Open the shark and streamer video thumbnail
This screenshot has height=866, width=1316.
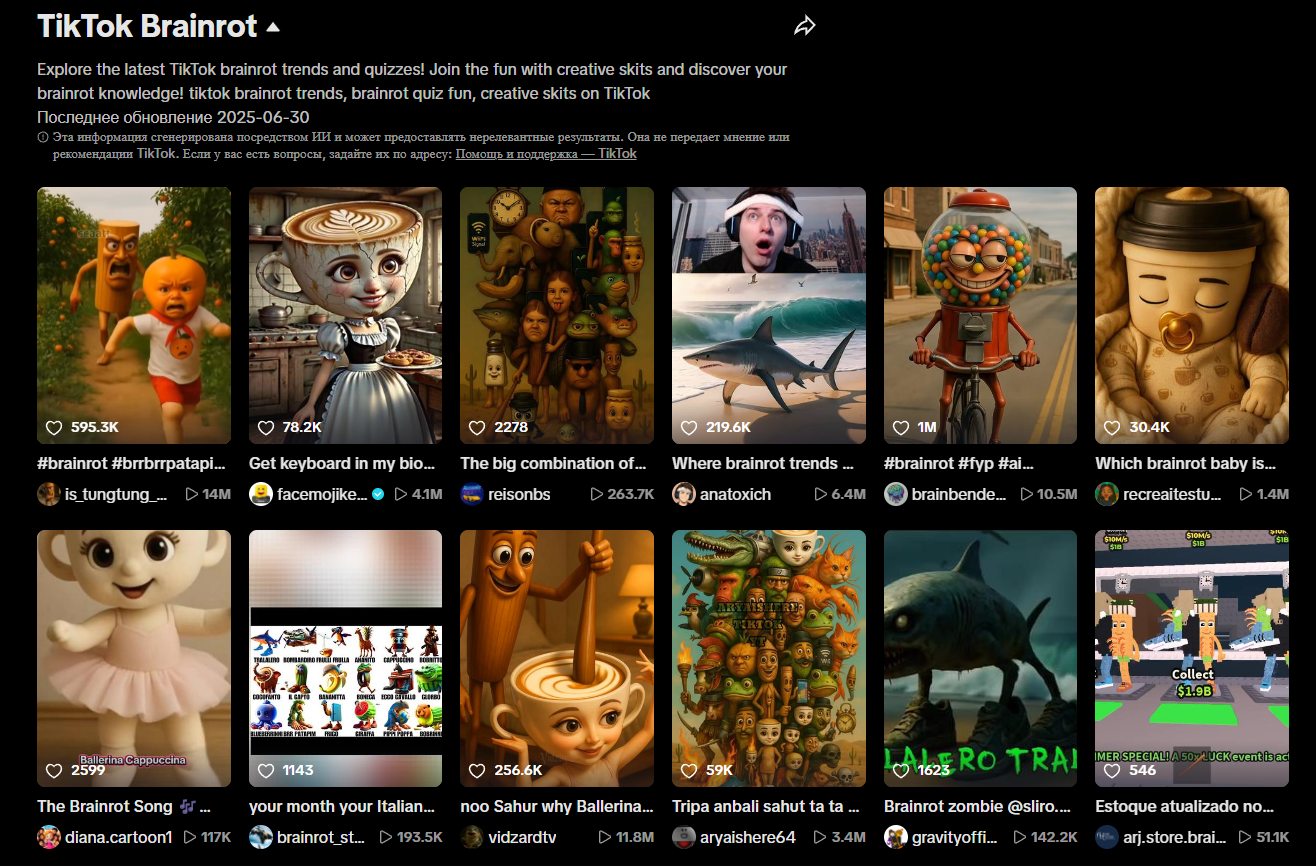pos(769,315)
